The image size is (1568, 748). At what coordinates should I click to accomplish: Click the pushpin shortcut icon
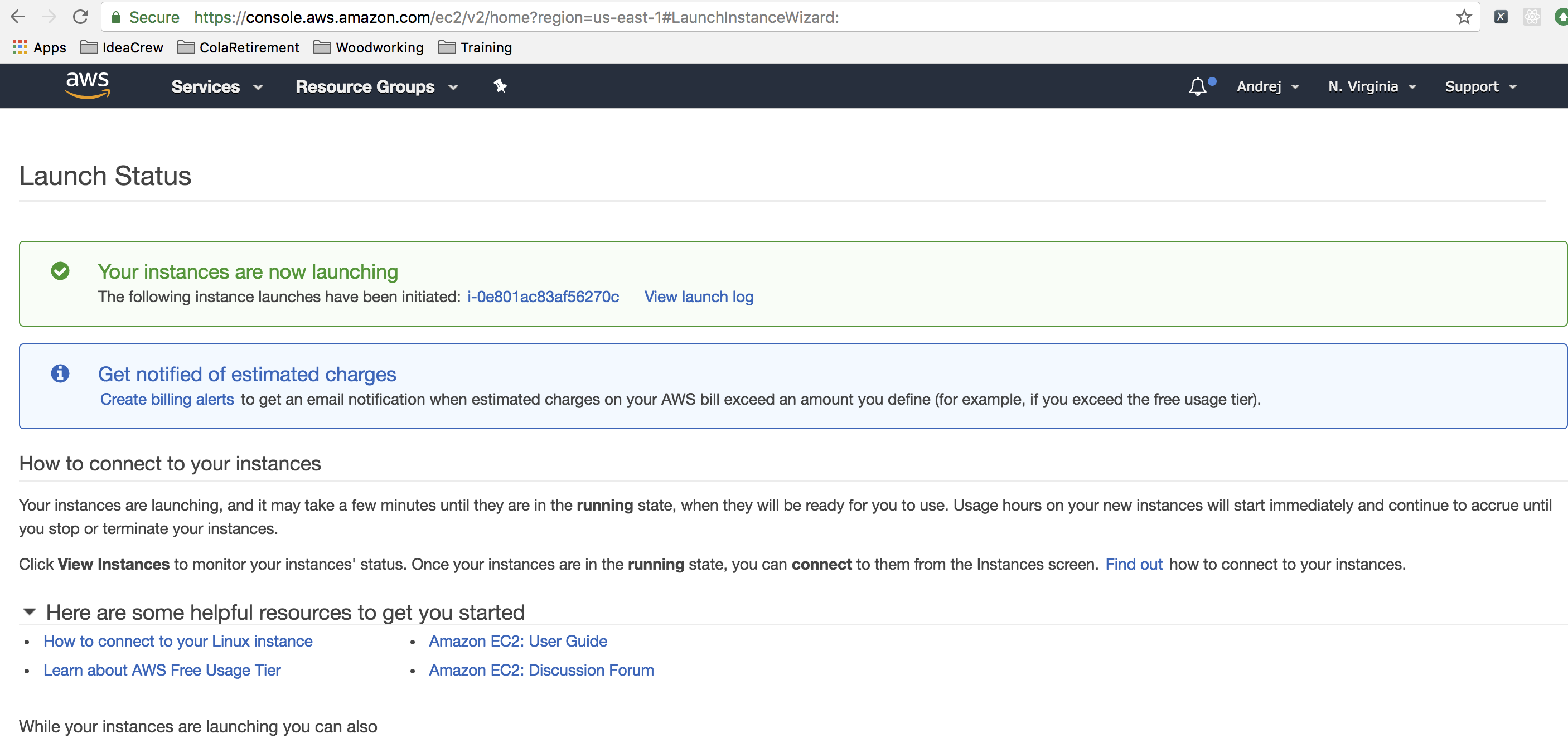(x=500, y=86)
